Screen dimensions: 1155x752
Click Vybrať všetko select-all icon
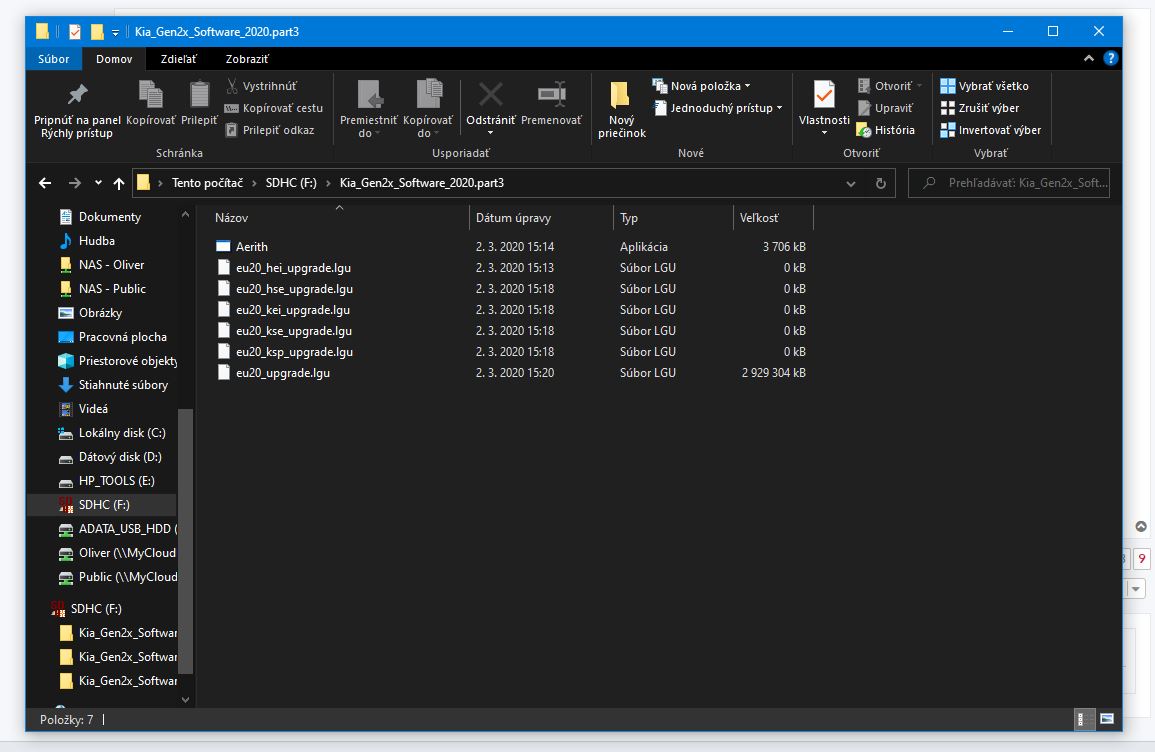tap(948, 86)
